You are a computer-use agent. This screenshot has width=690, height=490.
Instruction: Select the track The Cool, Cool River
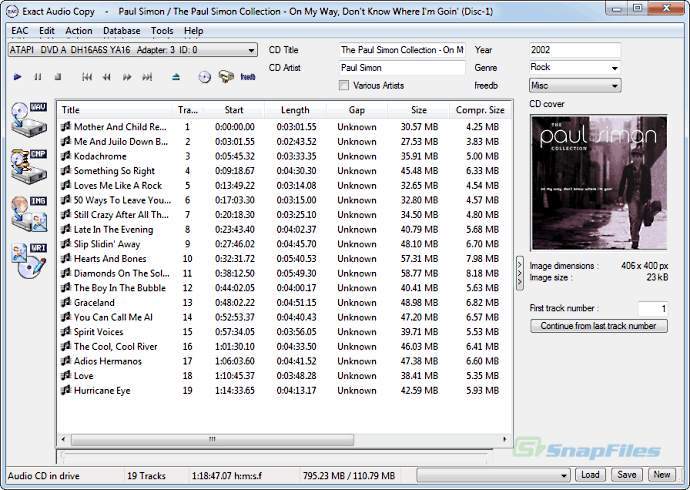click(115, 346)
